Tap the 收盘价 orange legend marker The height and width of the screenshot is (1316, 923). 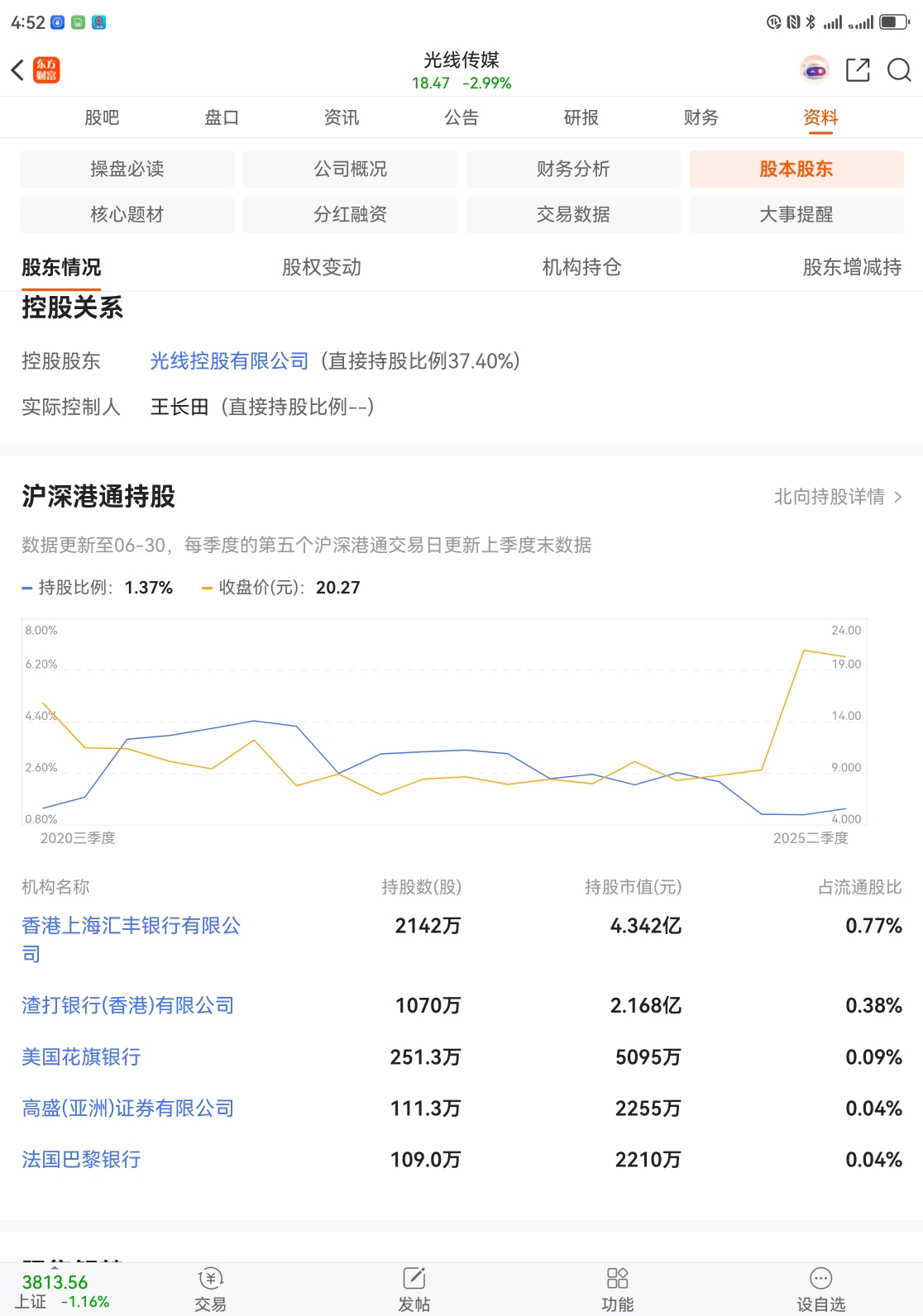[207, 588]
